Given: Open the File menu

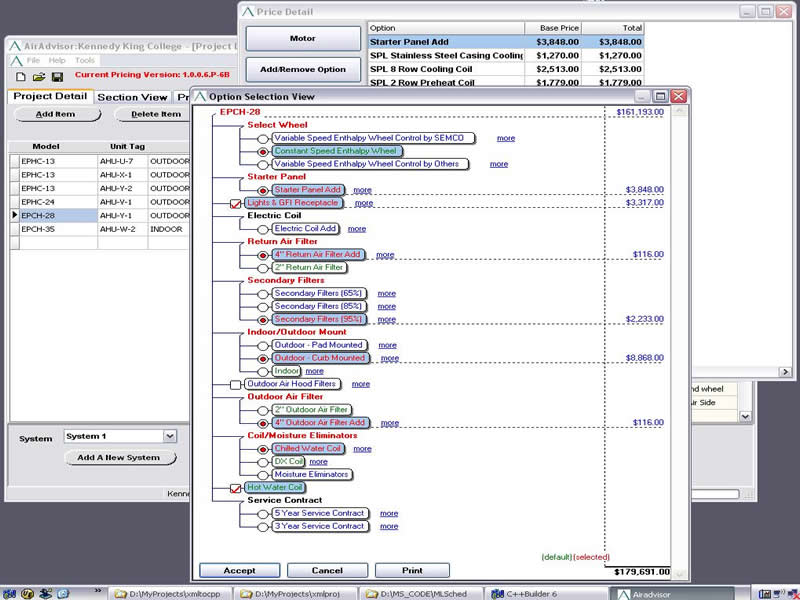Looking at the screenshot, I should pyautogui.click(x=34, y=60).
